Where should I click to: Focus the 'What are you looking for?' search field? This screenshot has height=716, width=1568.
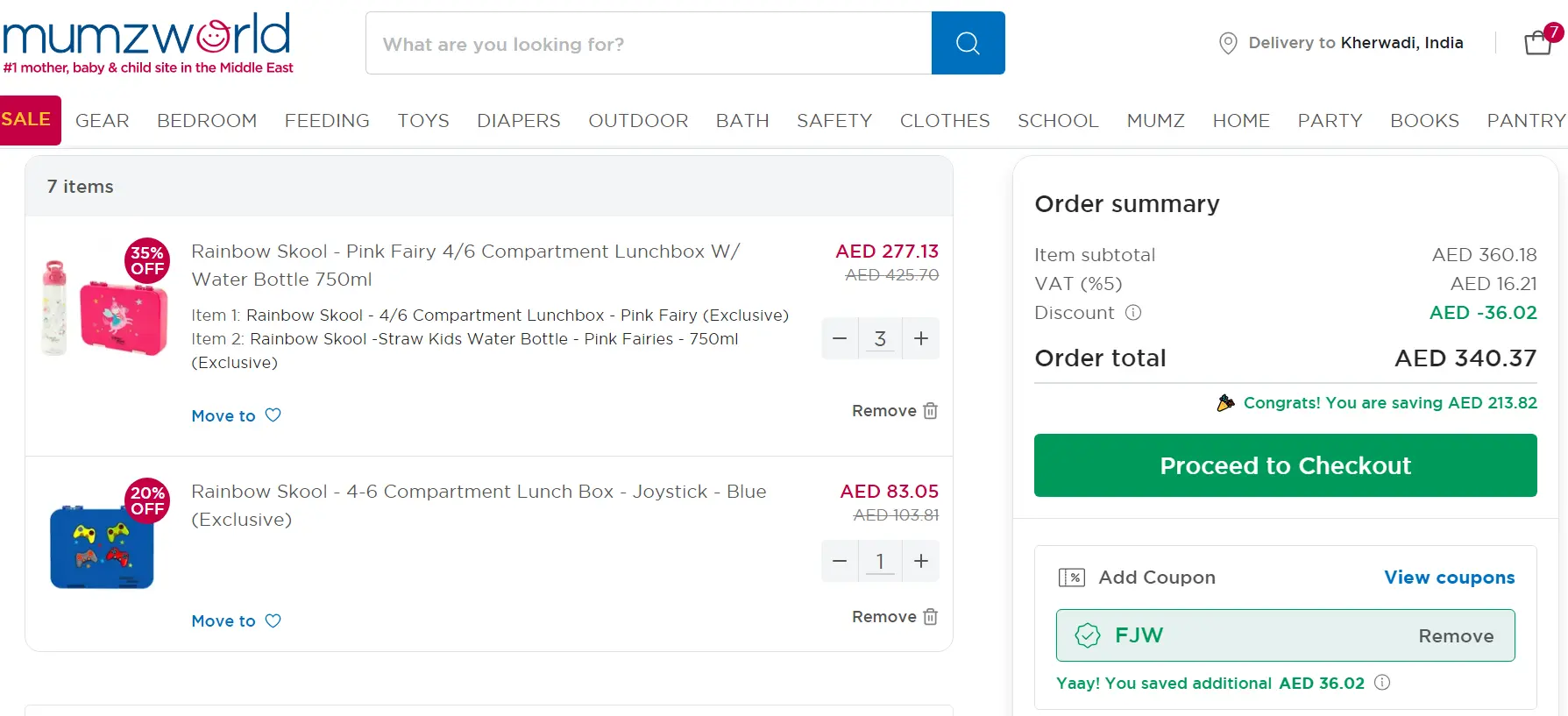(x=649, y=44)
